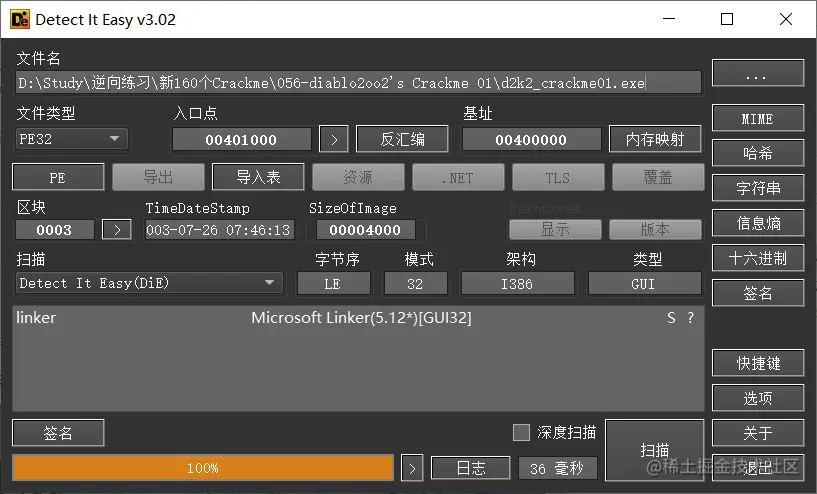Click the S marker on the linker row
This screenshot has width=817, height=494.
click(671, 317)
